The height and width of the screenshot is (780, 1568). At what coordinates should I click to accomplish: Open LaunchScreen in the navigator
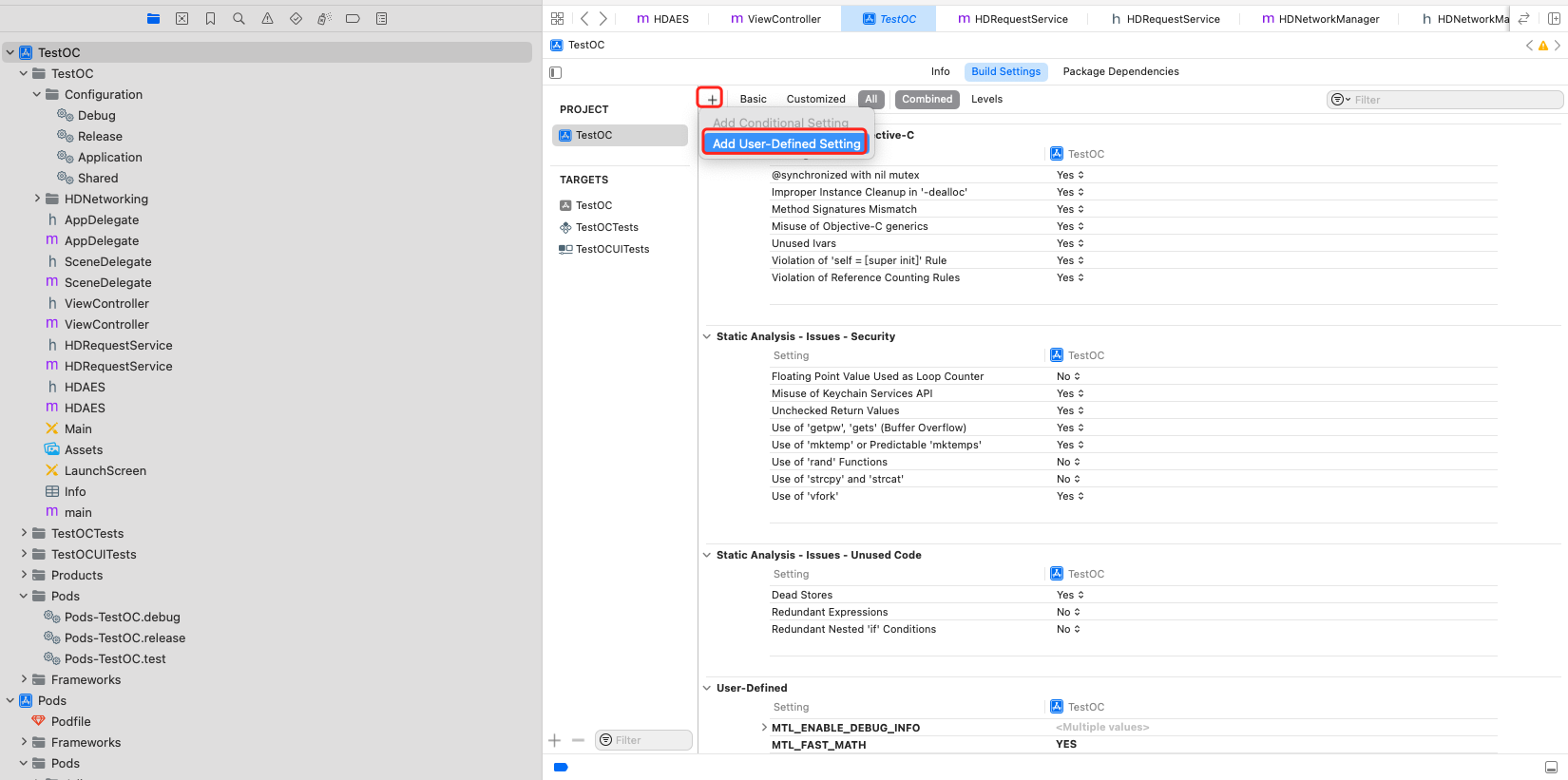point(105,470)
